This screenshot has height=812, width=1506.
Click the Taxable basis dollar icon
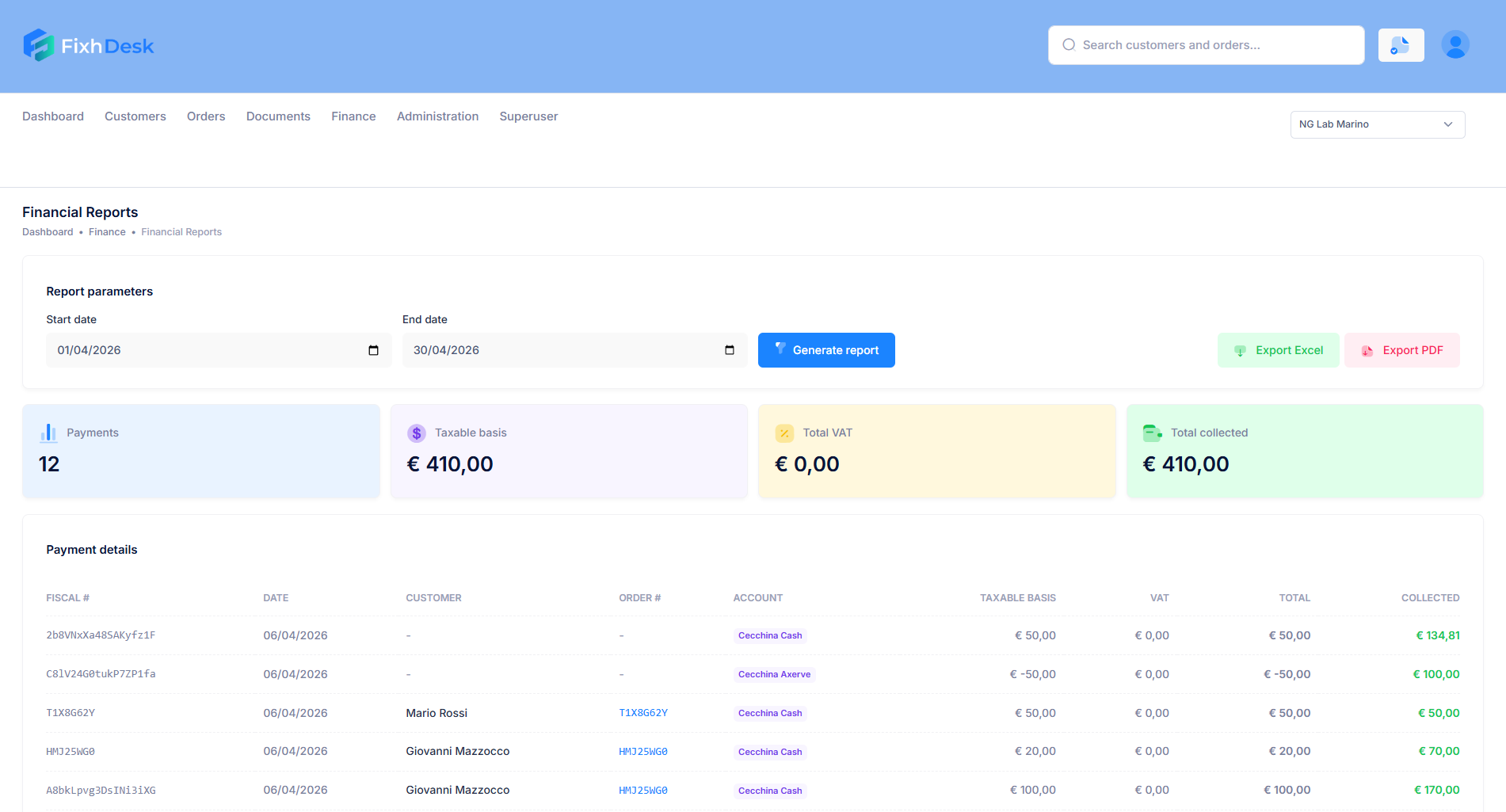pyautogui.click(x=417, y=433)
